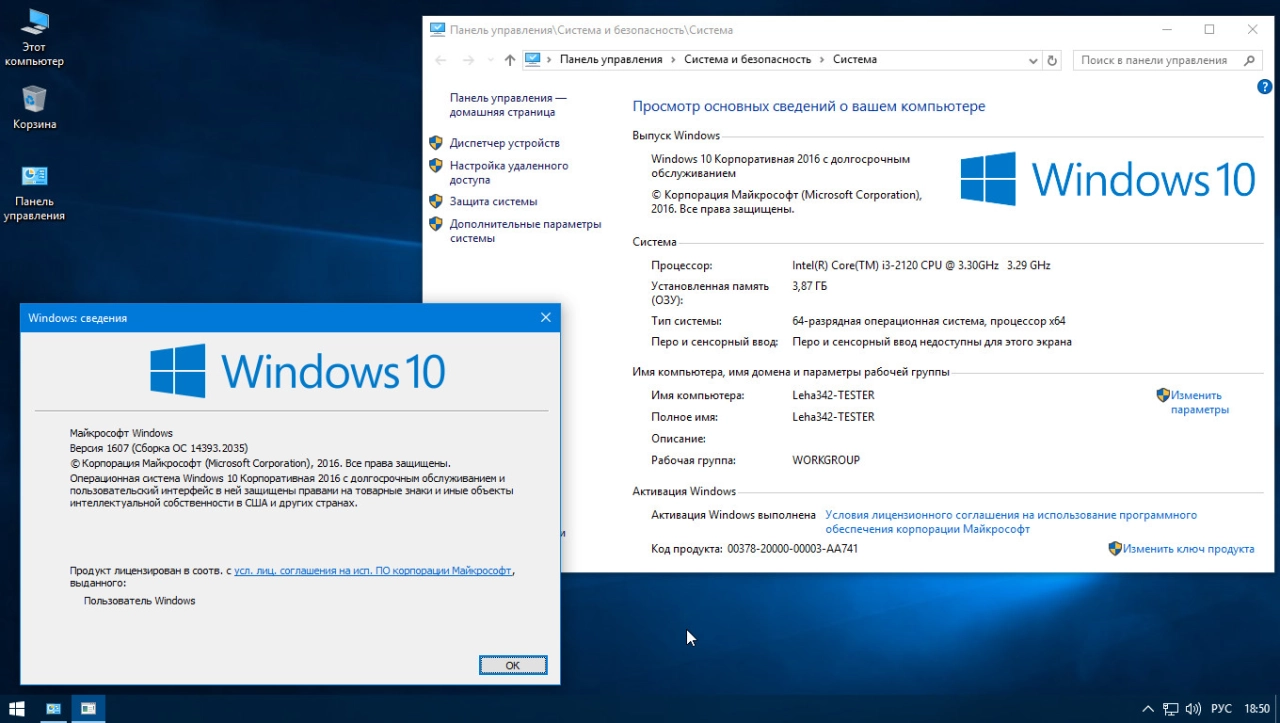Open the network status tray icon
1280x723 pixels.
tap(1170, 709)
